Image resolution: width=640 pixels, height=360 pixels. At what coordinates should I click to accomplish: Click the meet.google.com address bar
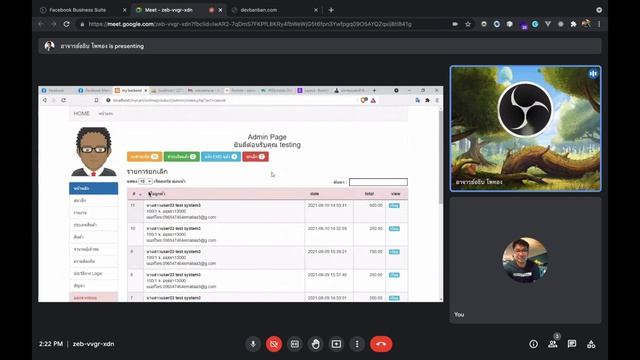261,24
